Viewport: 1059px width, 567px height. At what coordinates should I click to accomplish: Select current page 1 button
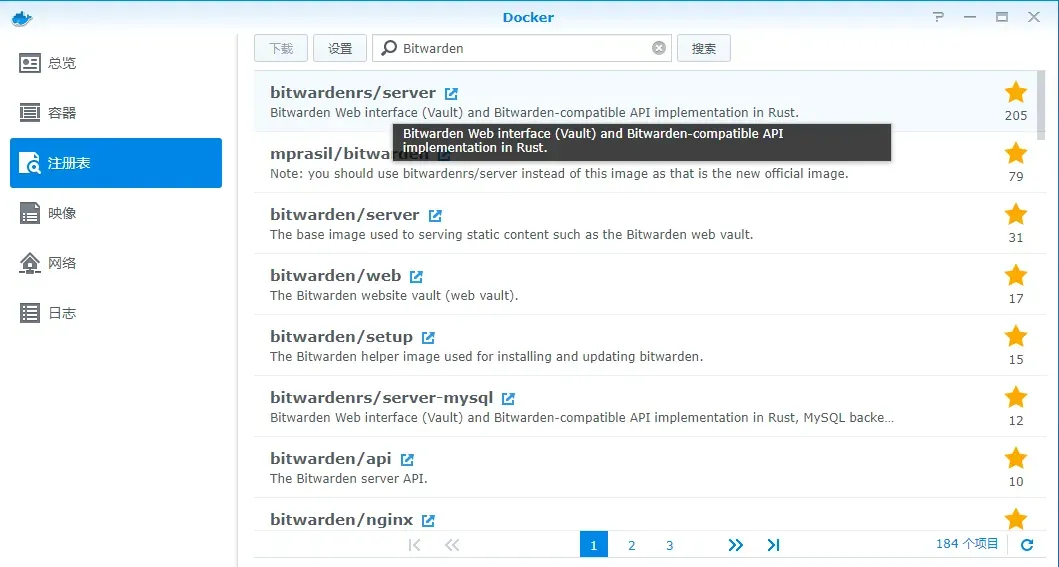point(594,545)
